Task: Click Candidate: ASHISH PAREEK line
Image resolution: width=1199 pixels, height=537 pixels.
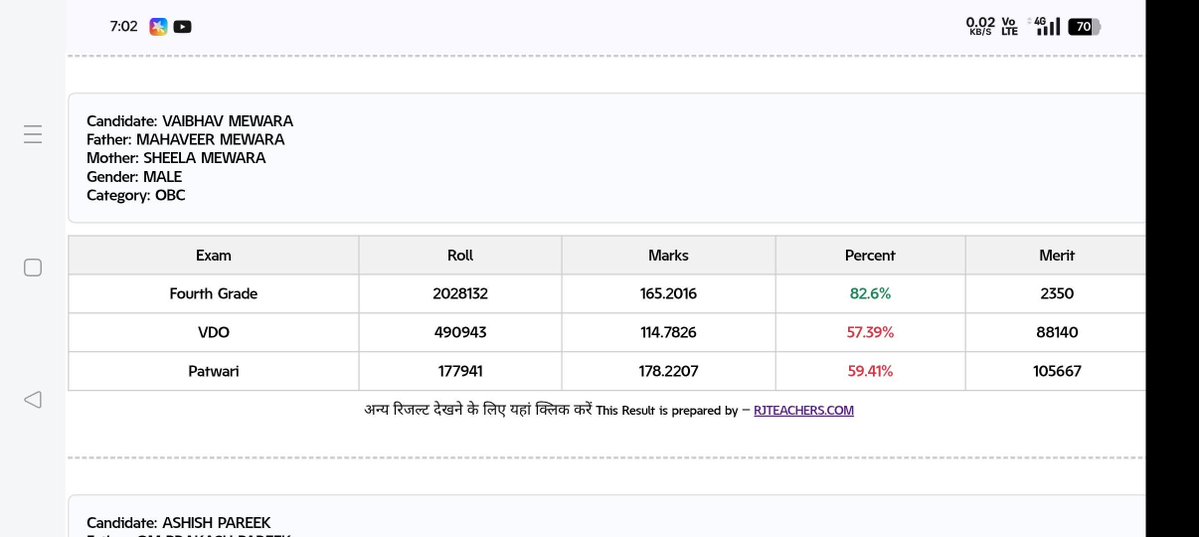Action: [178, 523]
